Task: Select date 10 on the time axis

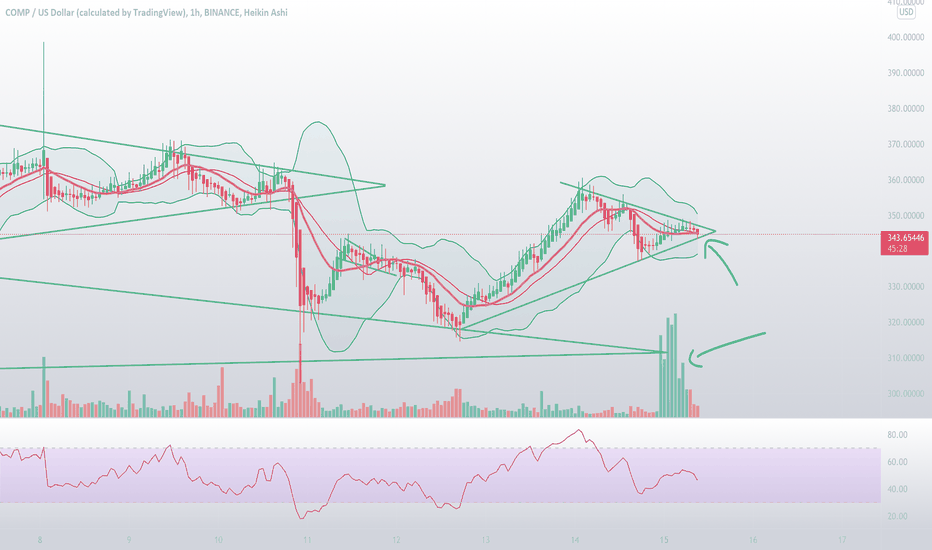Action: click(218, 540)
